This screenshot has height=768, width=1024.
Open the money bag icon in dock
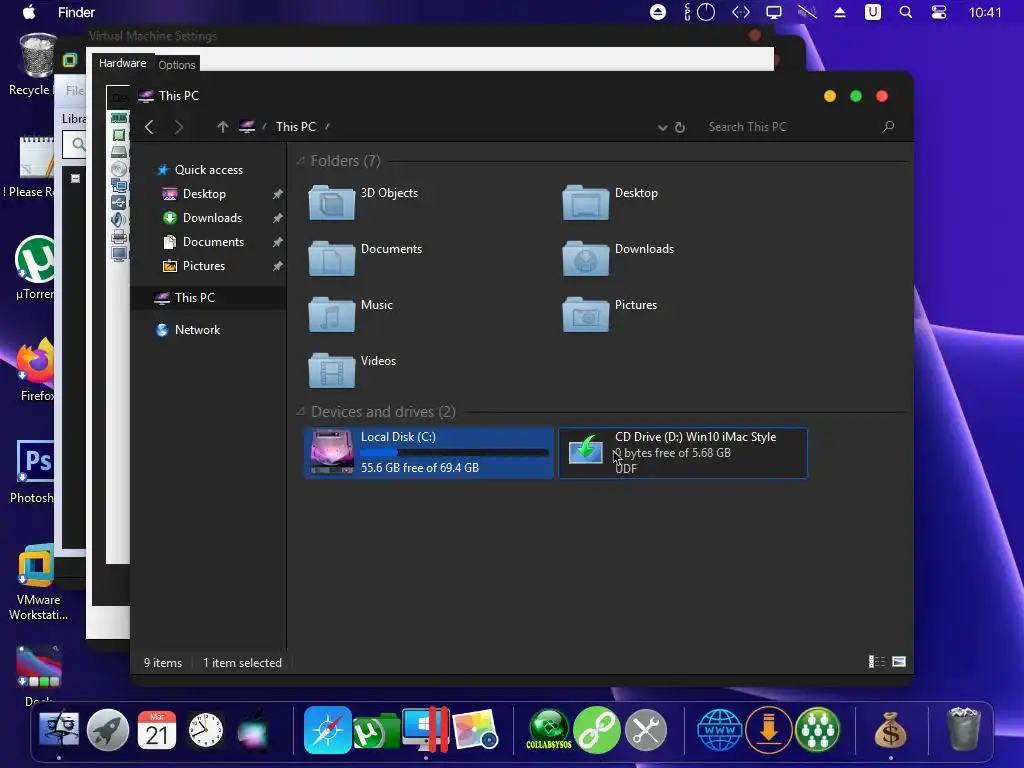pyautogui.click(x=891, y=729)
